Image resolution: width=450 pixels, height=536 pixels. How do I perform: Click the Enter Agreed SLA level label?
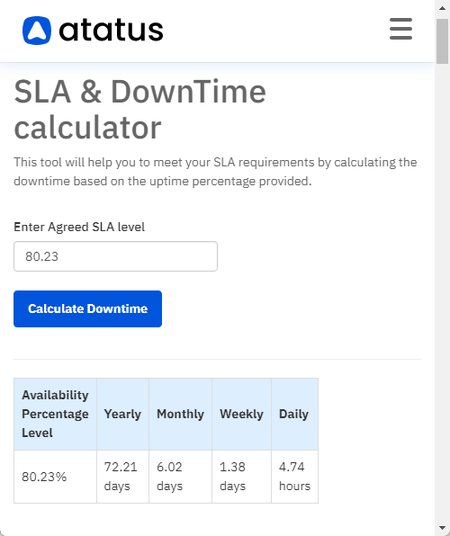click(79, 227)
